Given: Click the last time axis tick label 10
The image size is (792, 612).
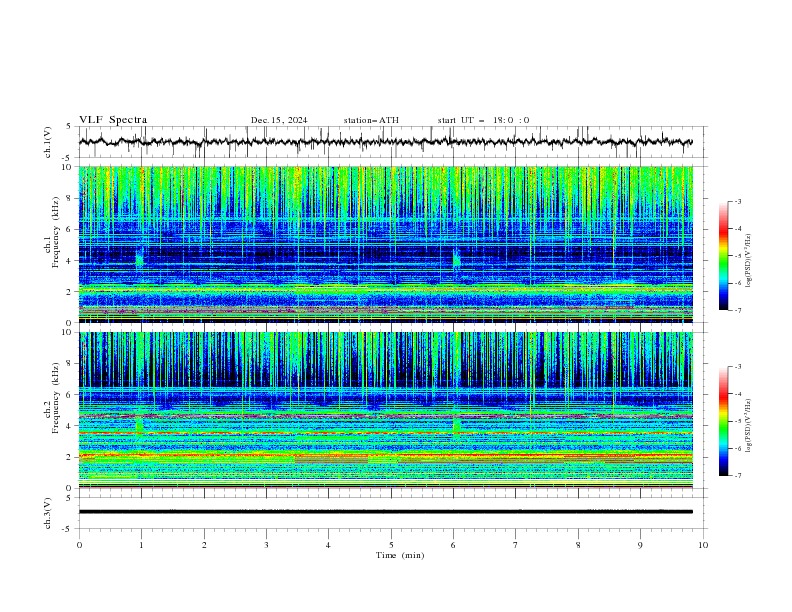Looking at the screenshot, I should [x=703, y=545].
